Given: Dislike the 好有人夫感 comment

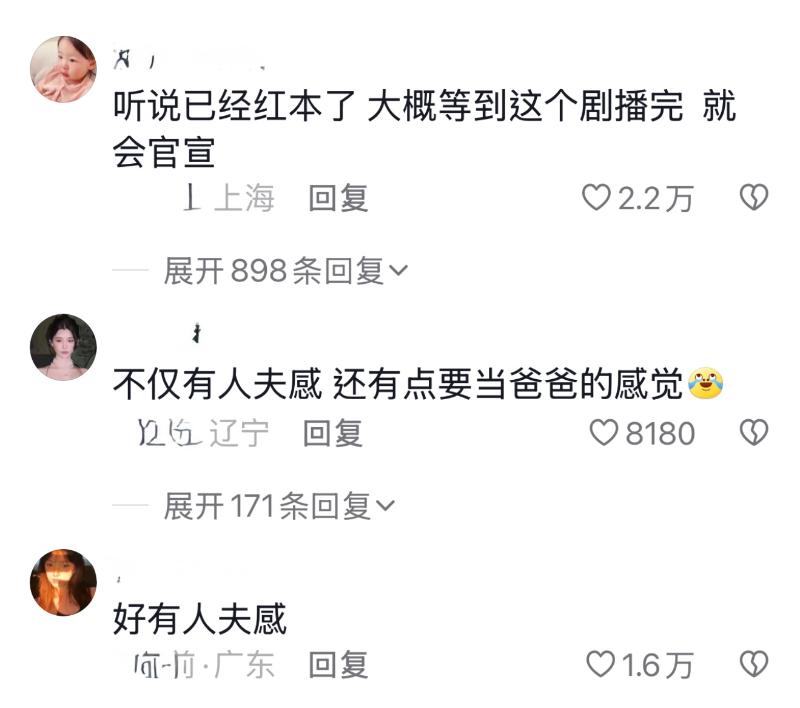Looking at the screenshot, I should click(x=754, y=664).
